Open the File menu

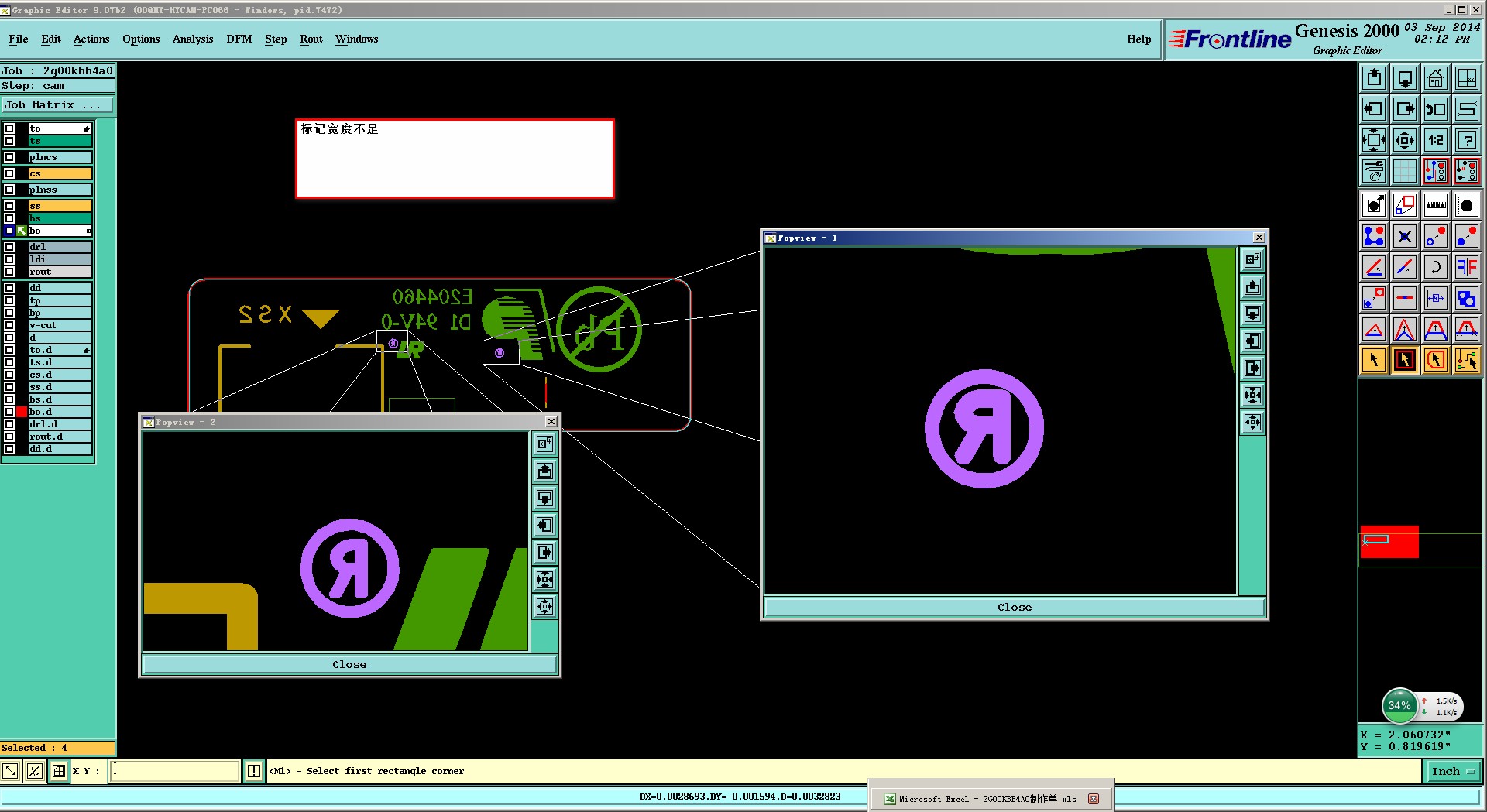click(x=19, y=39)
